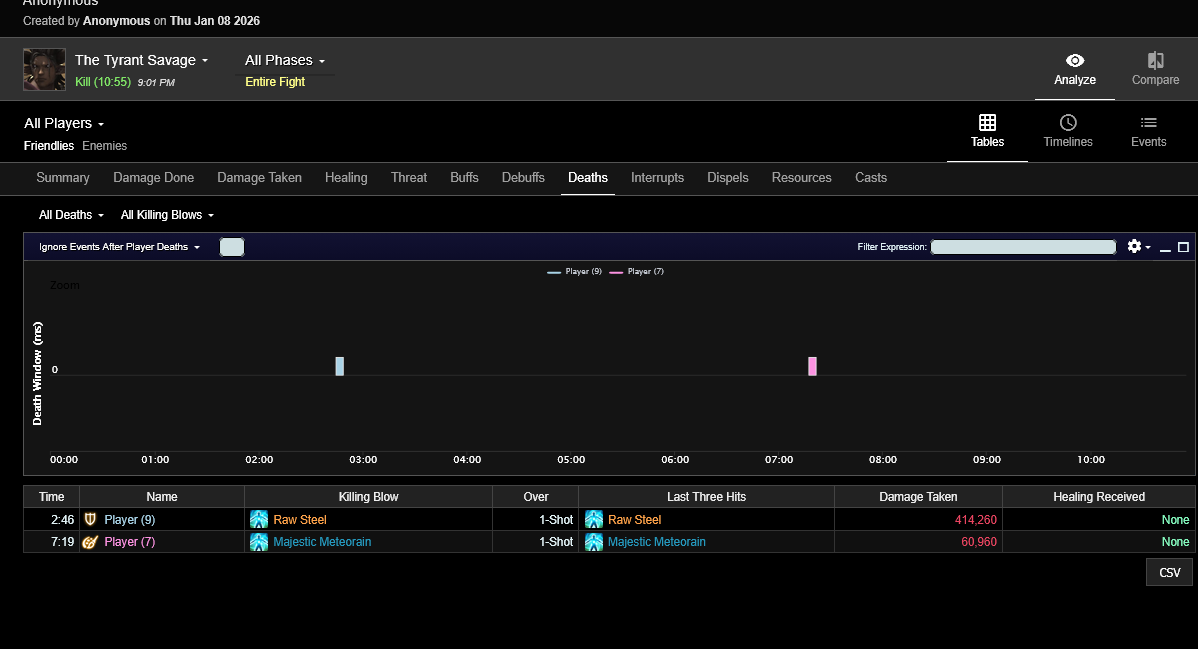
Task: Sort by Over column header
Action: [536, 497]
